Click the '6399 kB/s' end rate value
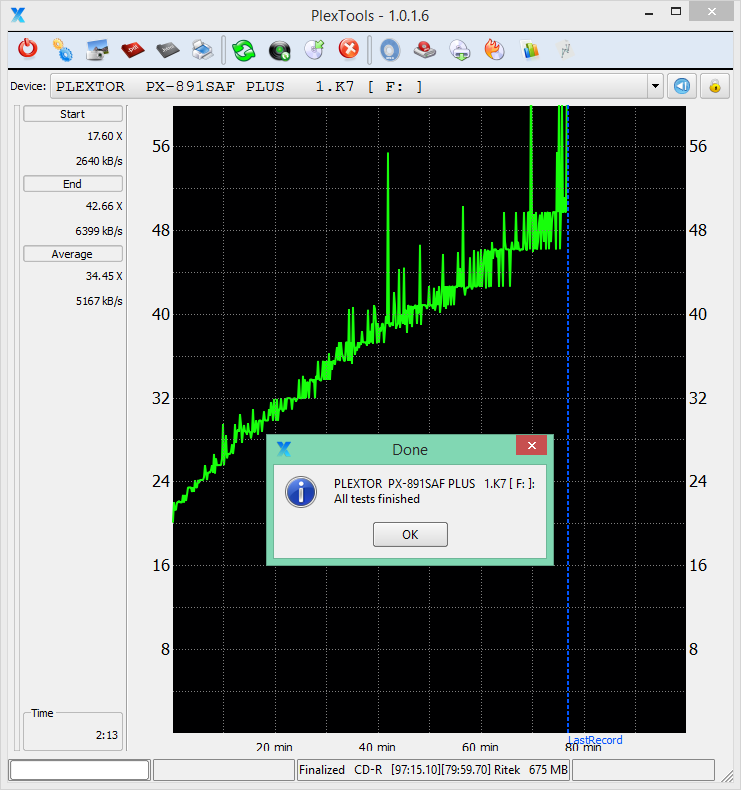Image resolution: width=741 pixels, height=790 pixels. pos(99,231)
